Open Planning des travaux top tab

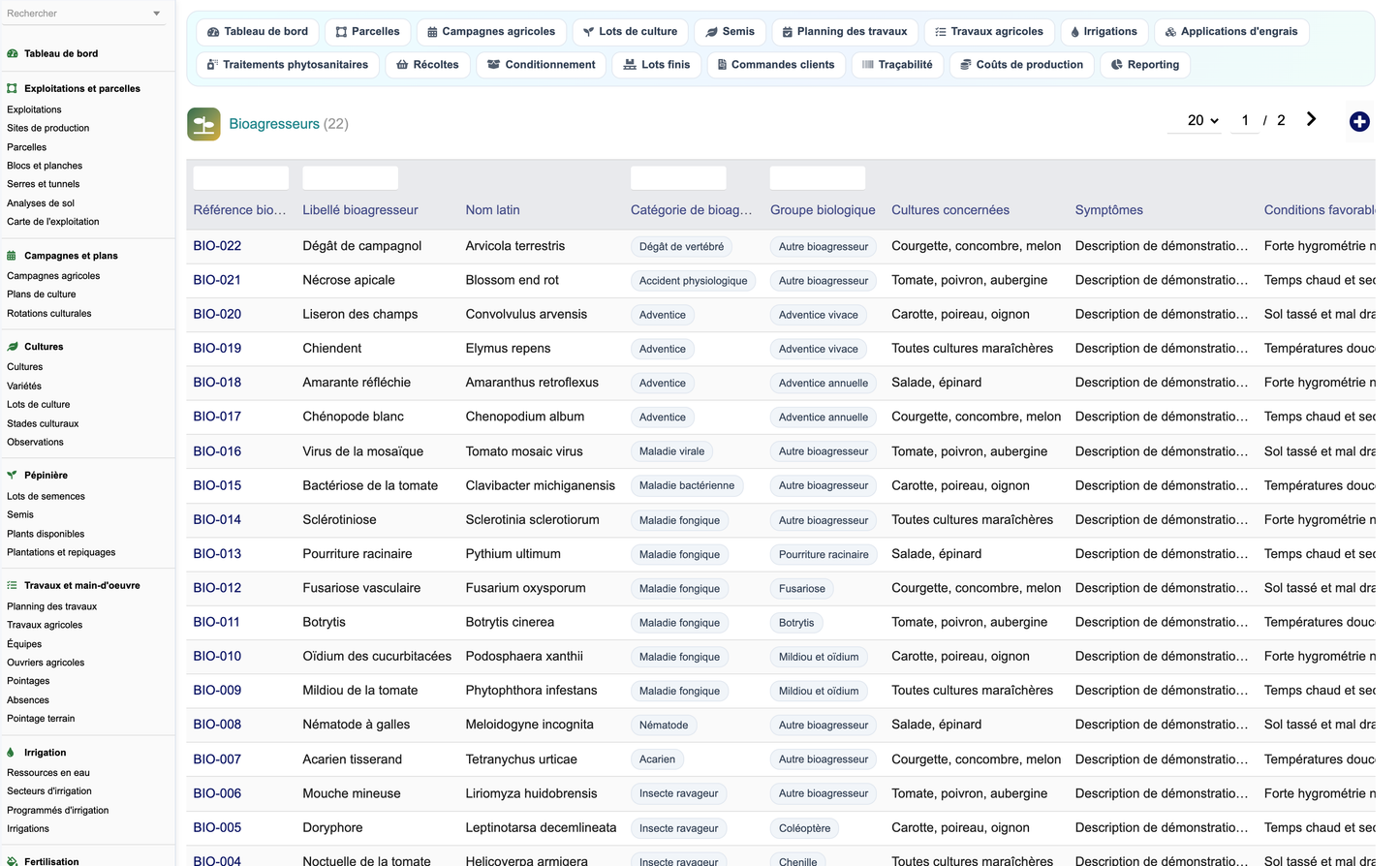point(845,32)
